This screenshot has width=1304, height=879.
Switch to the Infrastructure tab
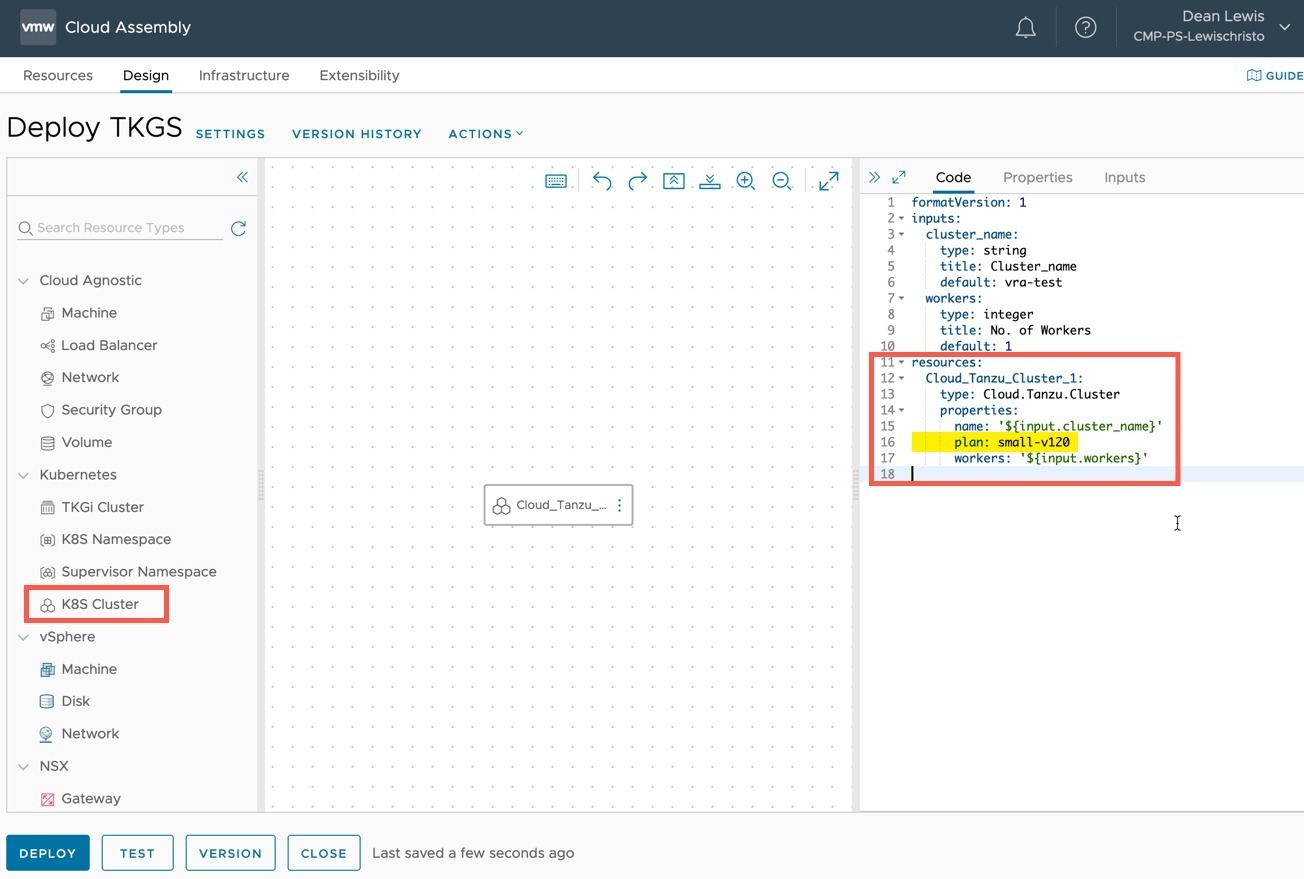tap(244, 75)
